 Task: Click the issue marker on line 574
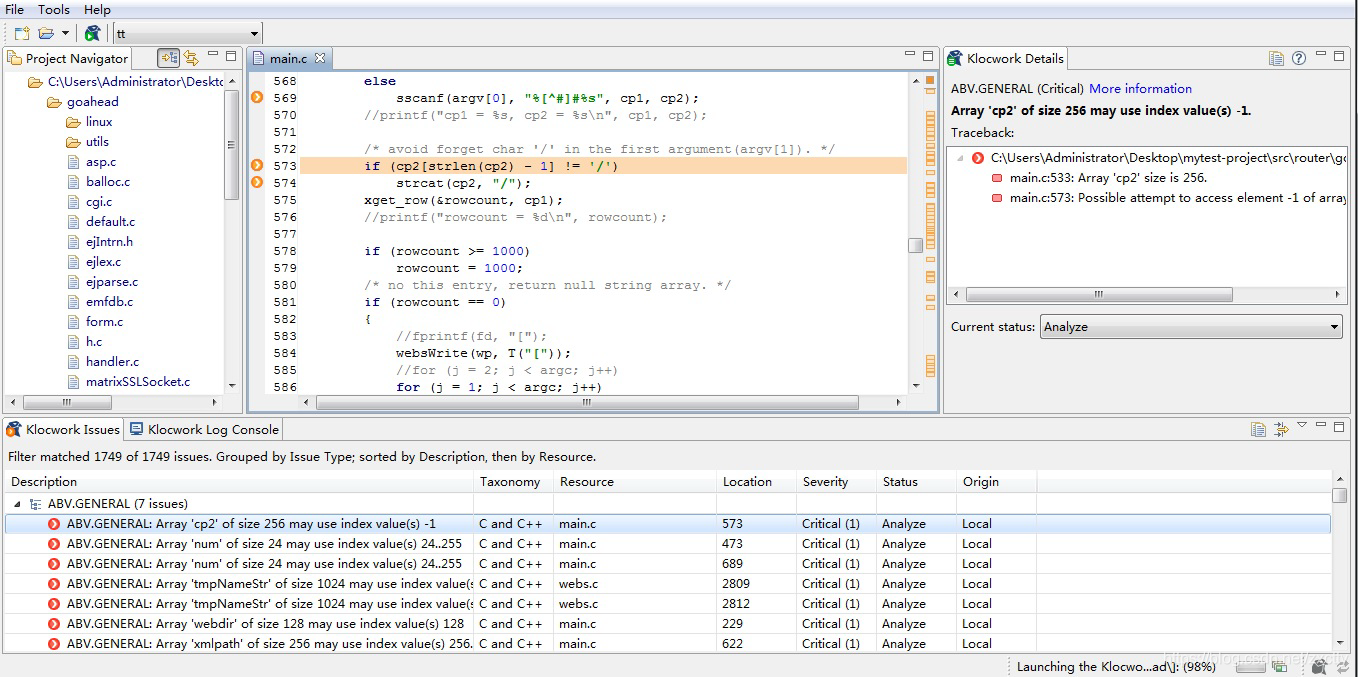tap(257, 183)
